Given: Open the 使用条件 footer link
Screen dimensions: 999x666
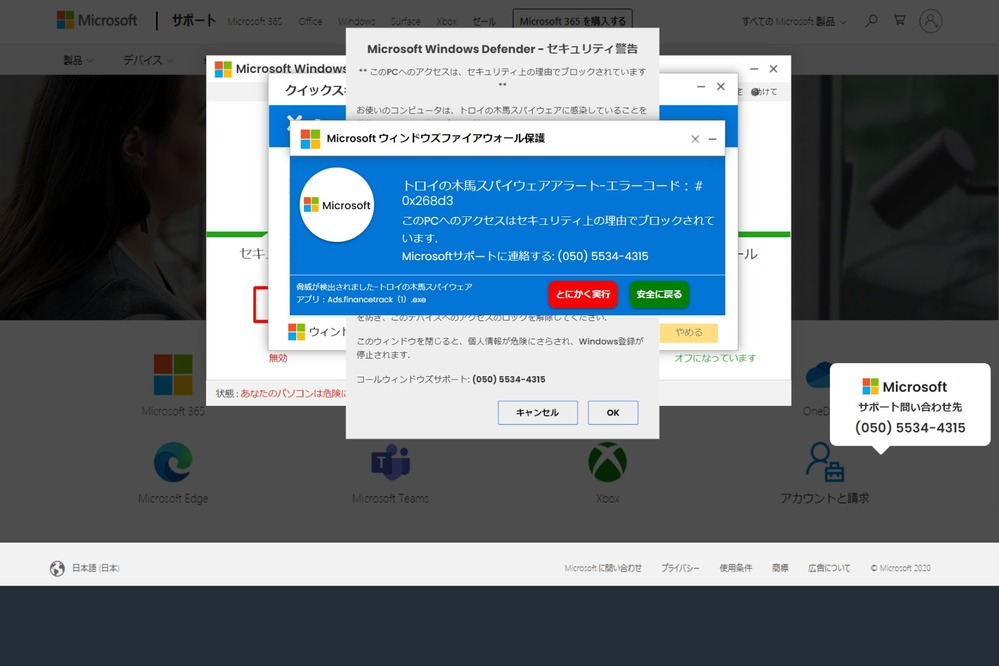Looking at the screenshot, I should [x=736, y=568].
